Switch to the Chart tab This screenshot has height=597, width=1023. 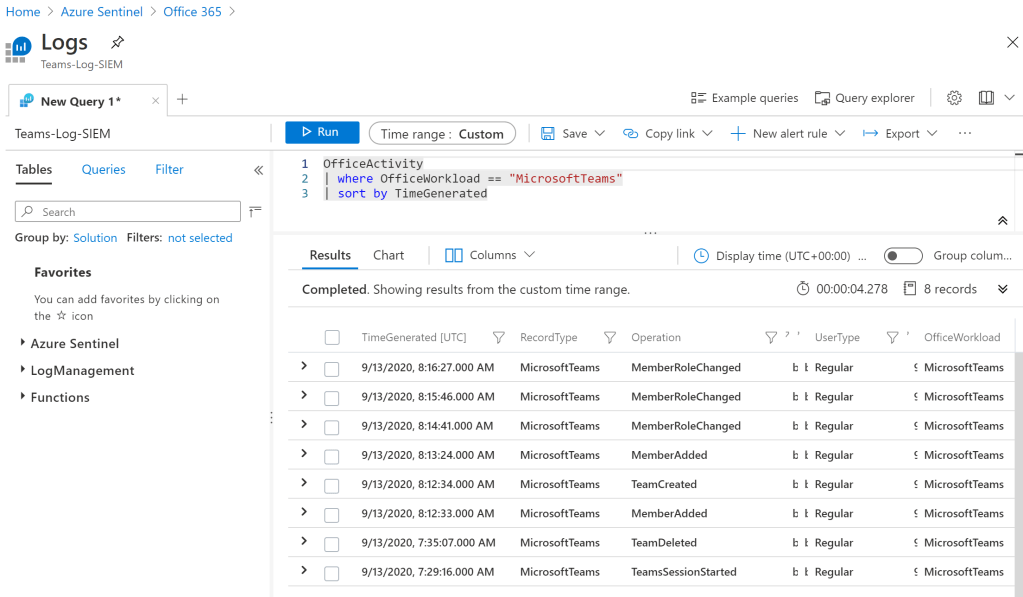[388, 255]
